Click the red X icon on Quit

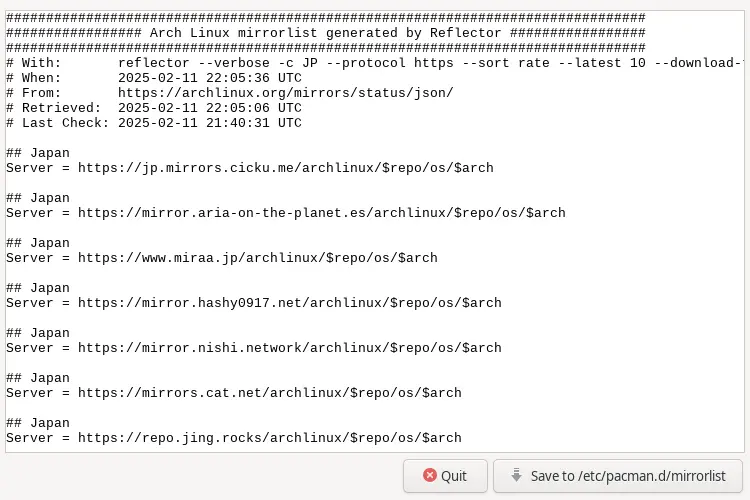coord(430,476)
